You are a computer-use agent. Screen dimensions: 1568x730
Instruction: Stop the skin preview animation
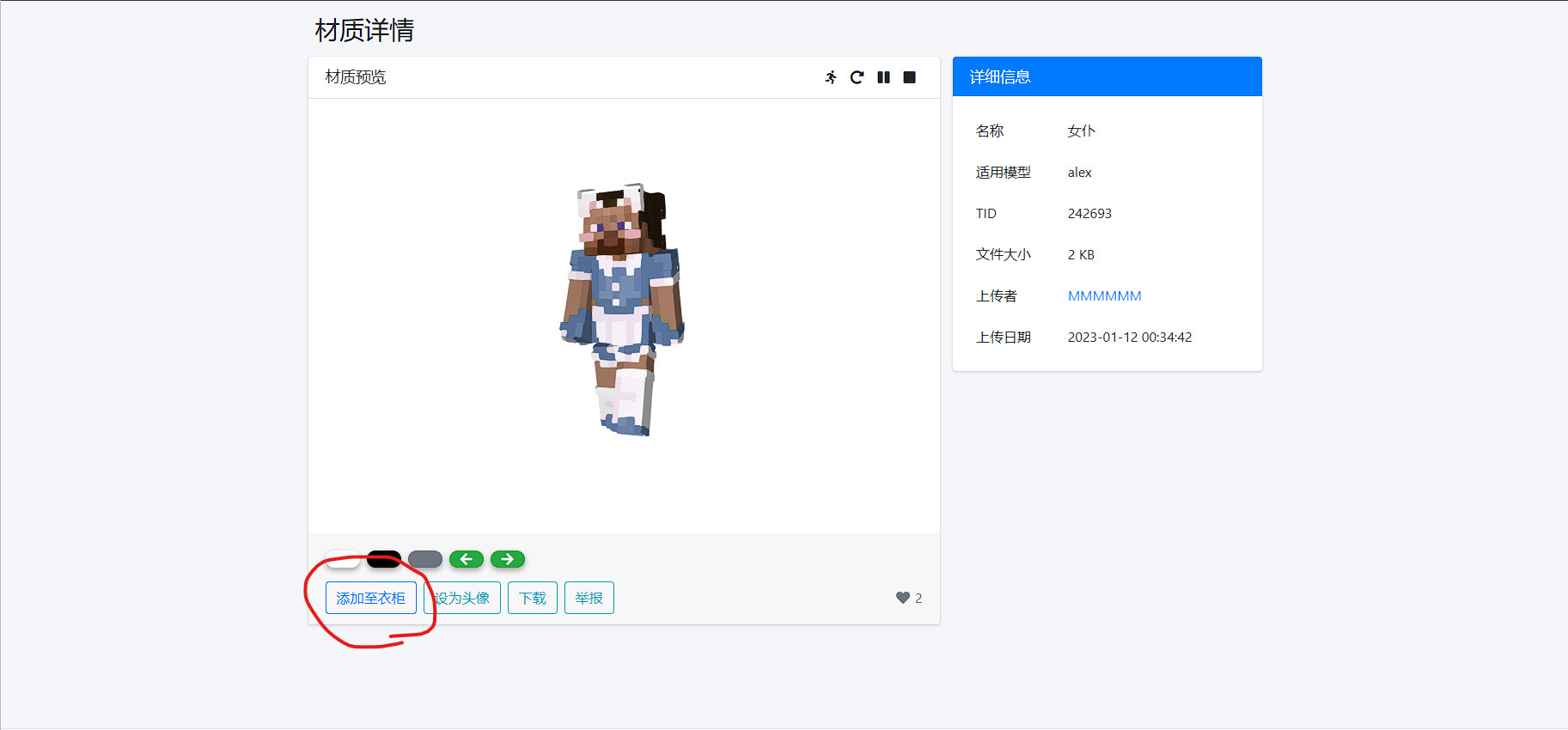point(910,77)
